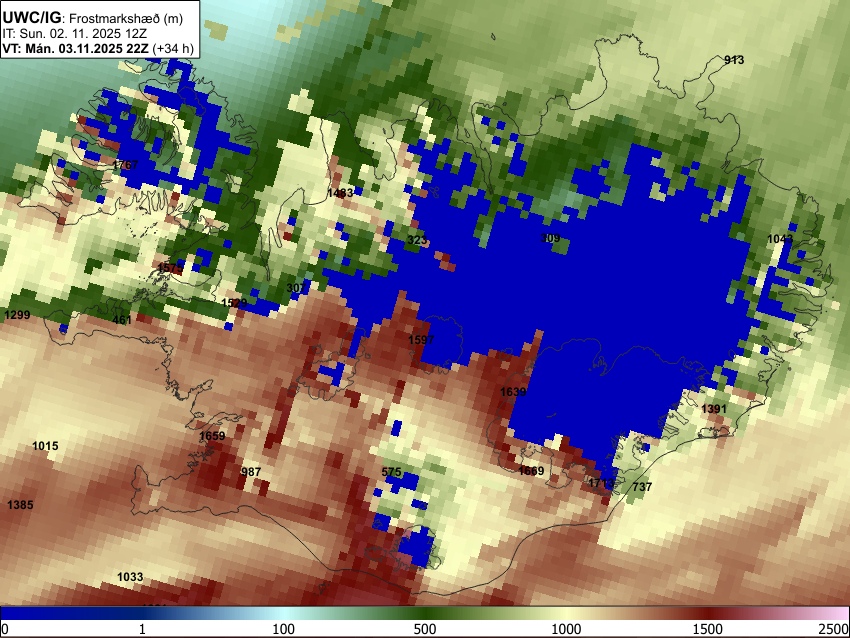This screenshot has width=850, height=638.
Task: Click the 0 tick label on the colorbar
Action: pos(5,629)
